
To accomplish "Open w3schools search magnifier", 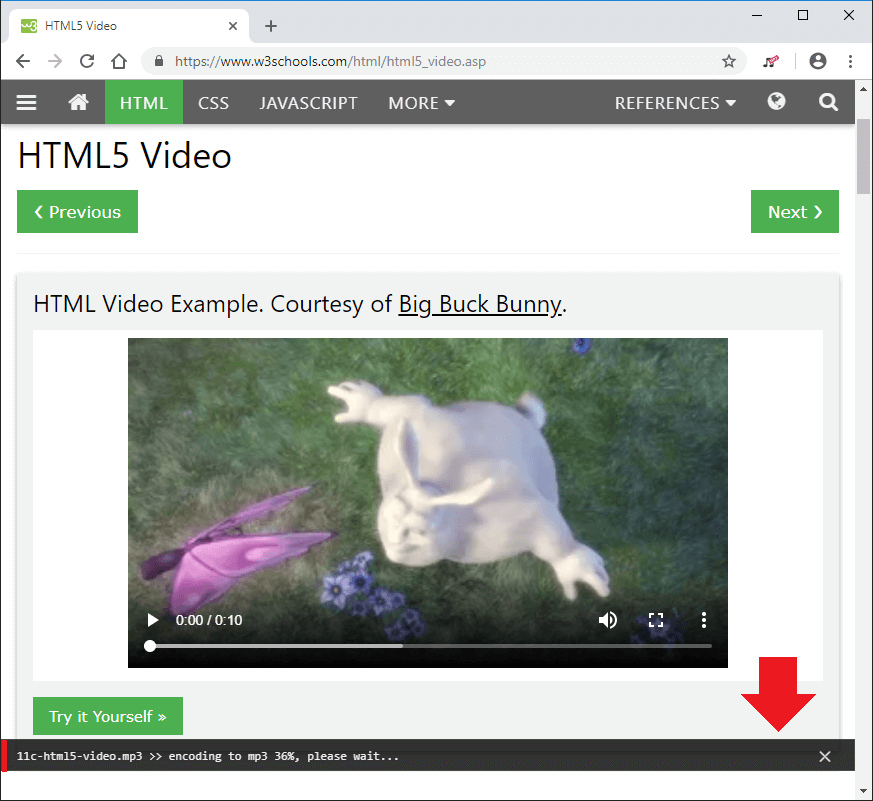I will (828, 102).
